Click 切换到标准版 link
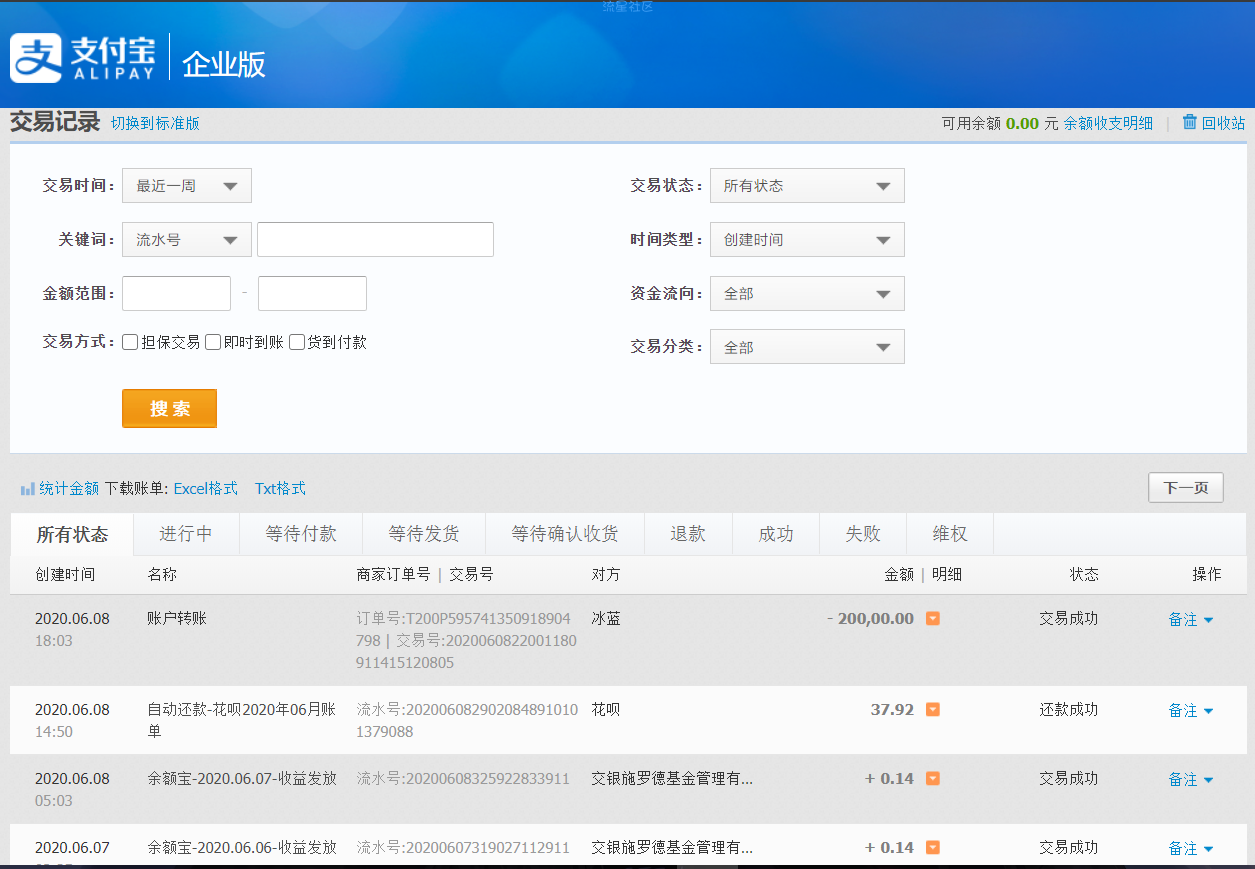 155,123
